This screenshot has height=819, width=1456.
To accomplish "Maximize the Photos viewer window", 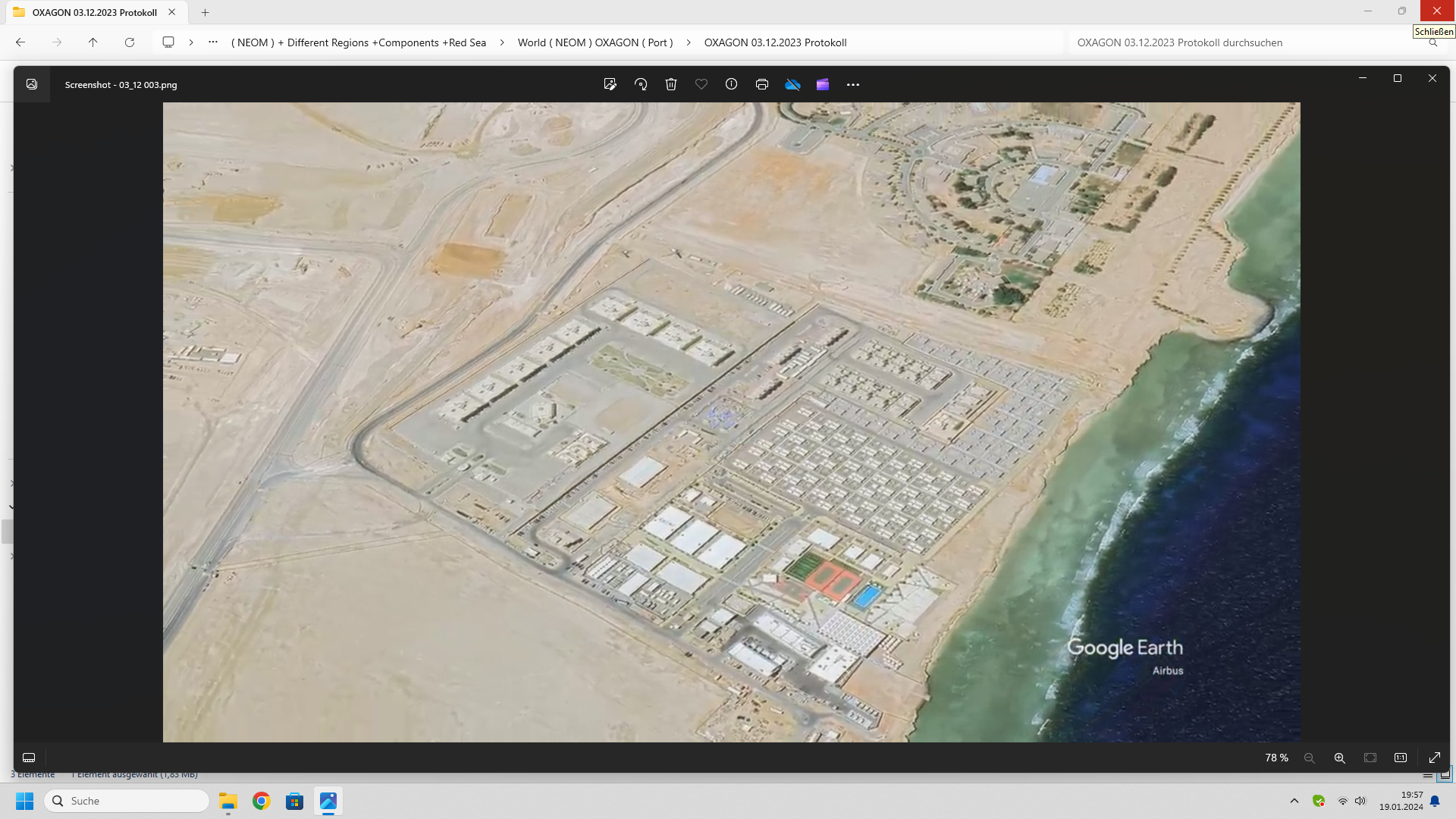I will [x=1398, y=78].
